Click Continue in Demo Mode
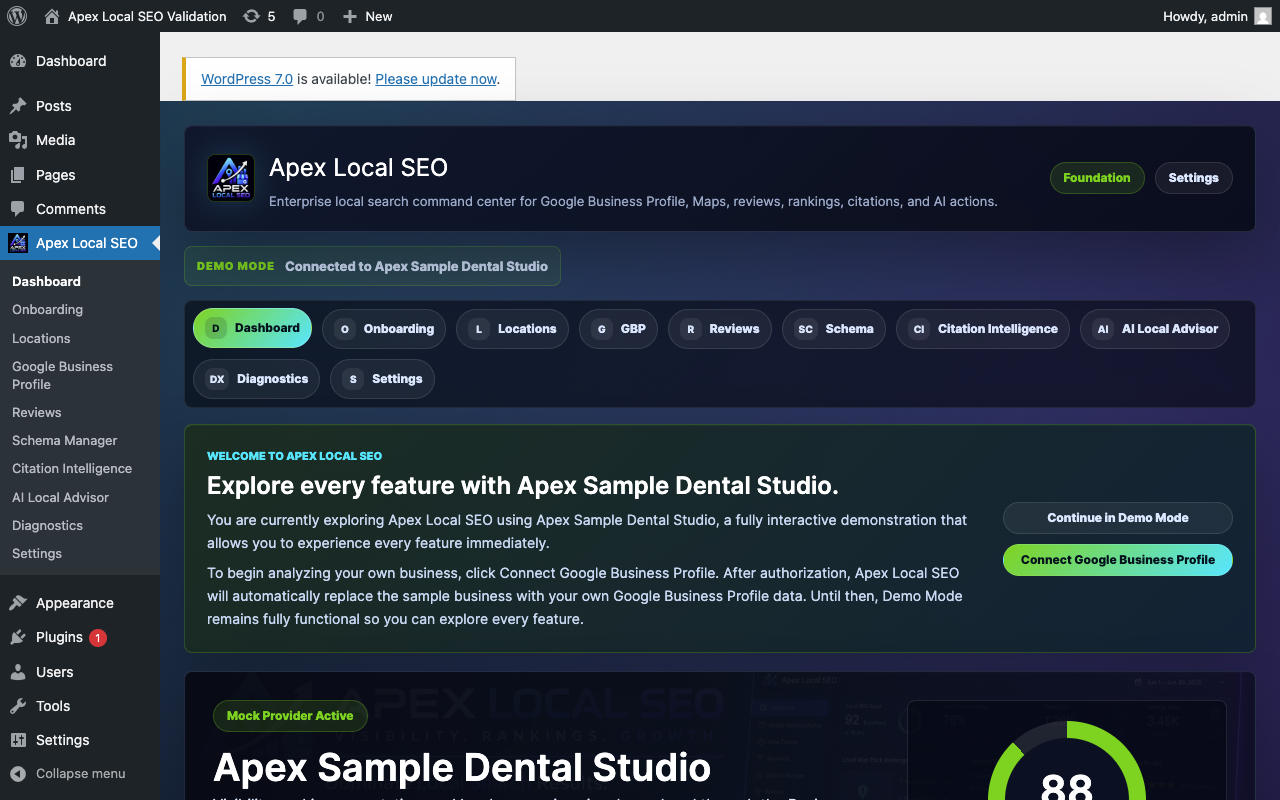Viewport: 1280px width, 800px height. (x=1118, y=518)
